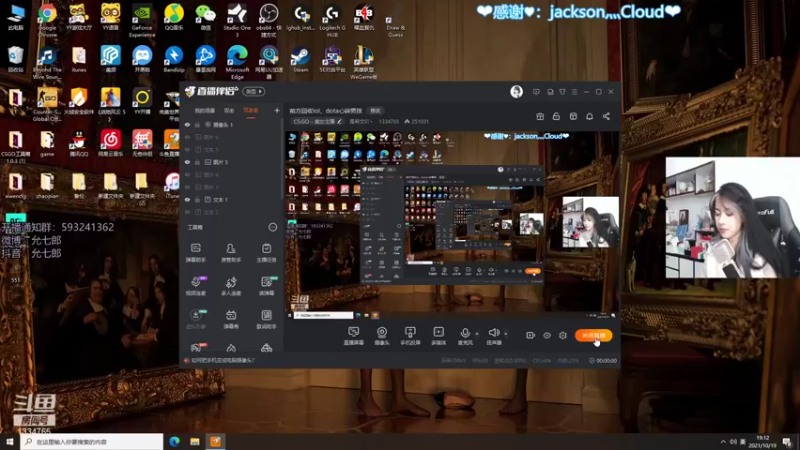The width and height of the screenshot is (800, 450).
Task: Open File Explorer from the taskbar
Action: 195,442
